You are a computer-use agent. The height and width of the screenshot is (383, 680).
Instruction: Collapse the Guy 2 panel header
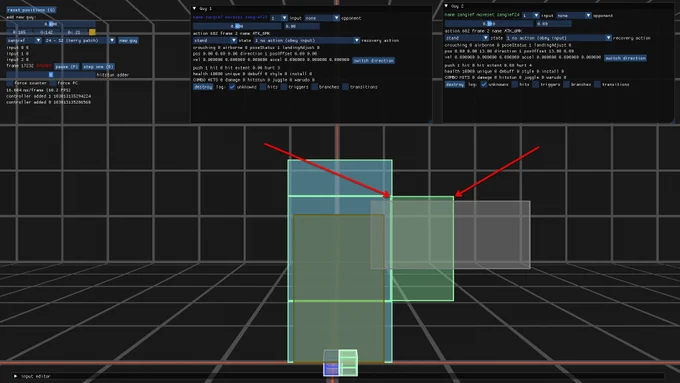[446, 6]
